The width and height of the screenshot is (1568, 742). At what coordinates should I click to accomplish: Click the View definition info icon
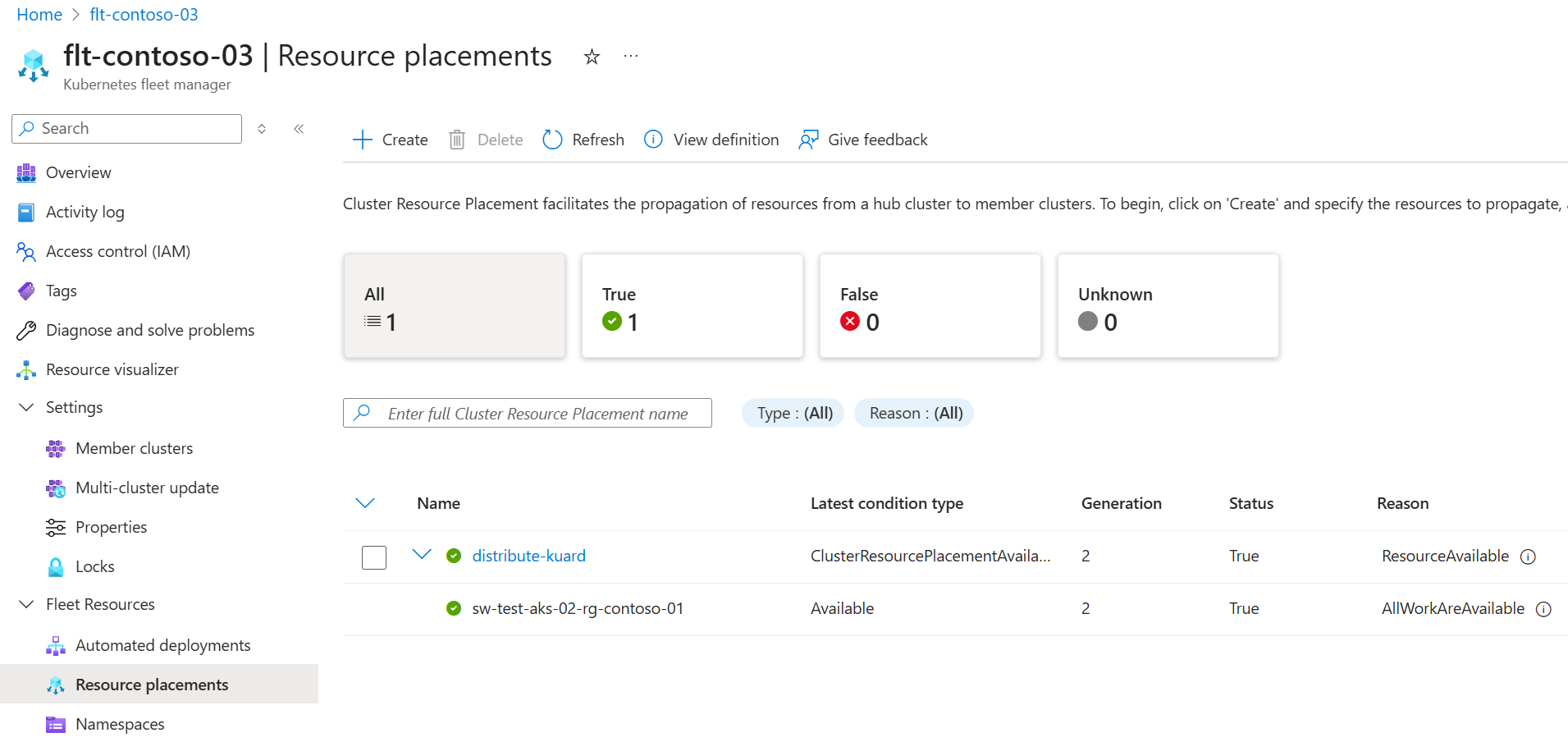653,140
